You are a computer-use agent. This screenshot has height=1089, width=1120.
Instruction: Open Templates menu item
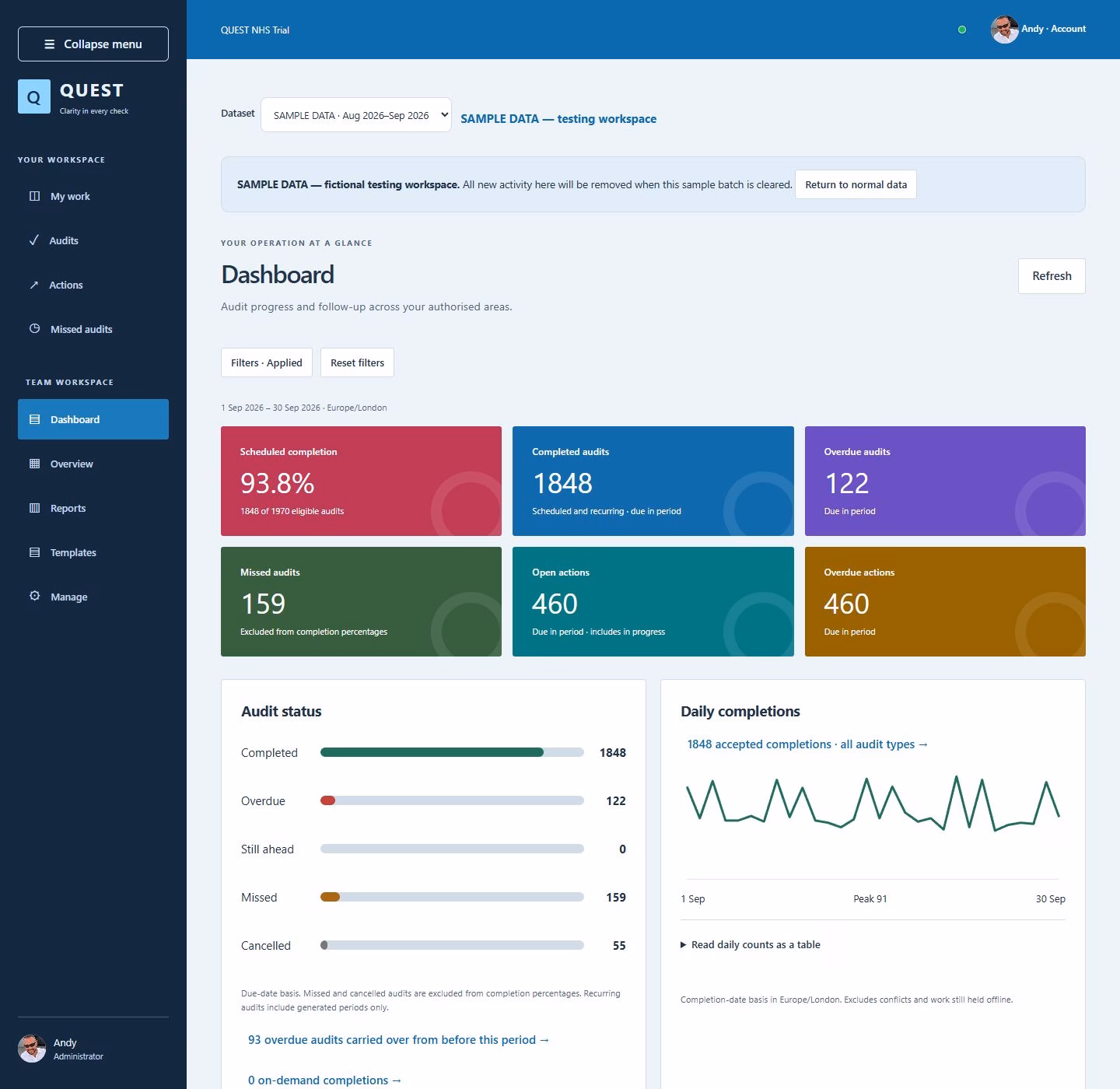point(93,552)
